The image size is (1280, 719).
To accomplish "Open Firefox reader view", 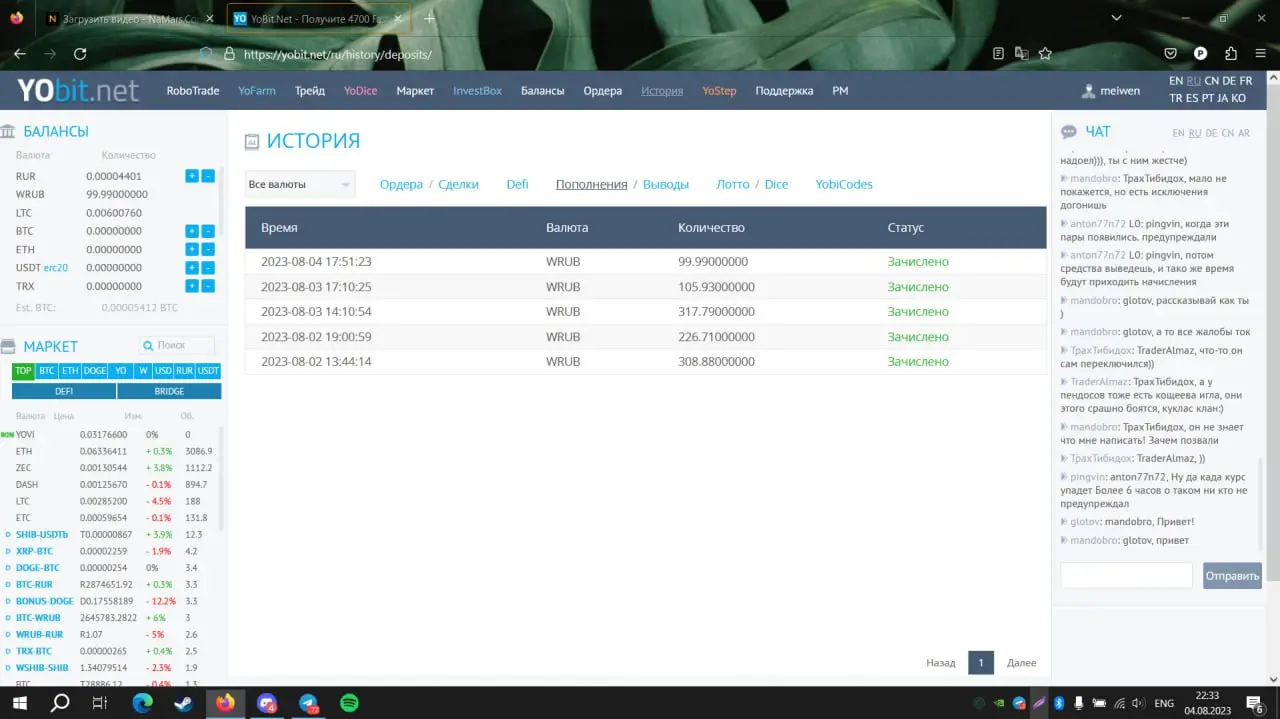I will 998,54.
